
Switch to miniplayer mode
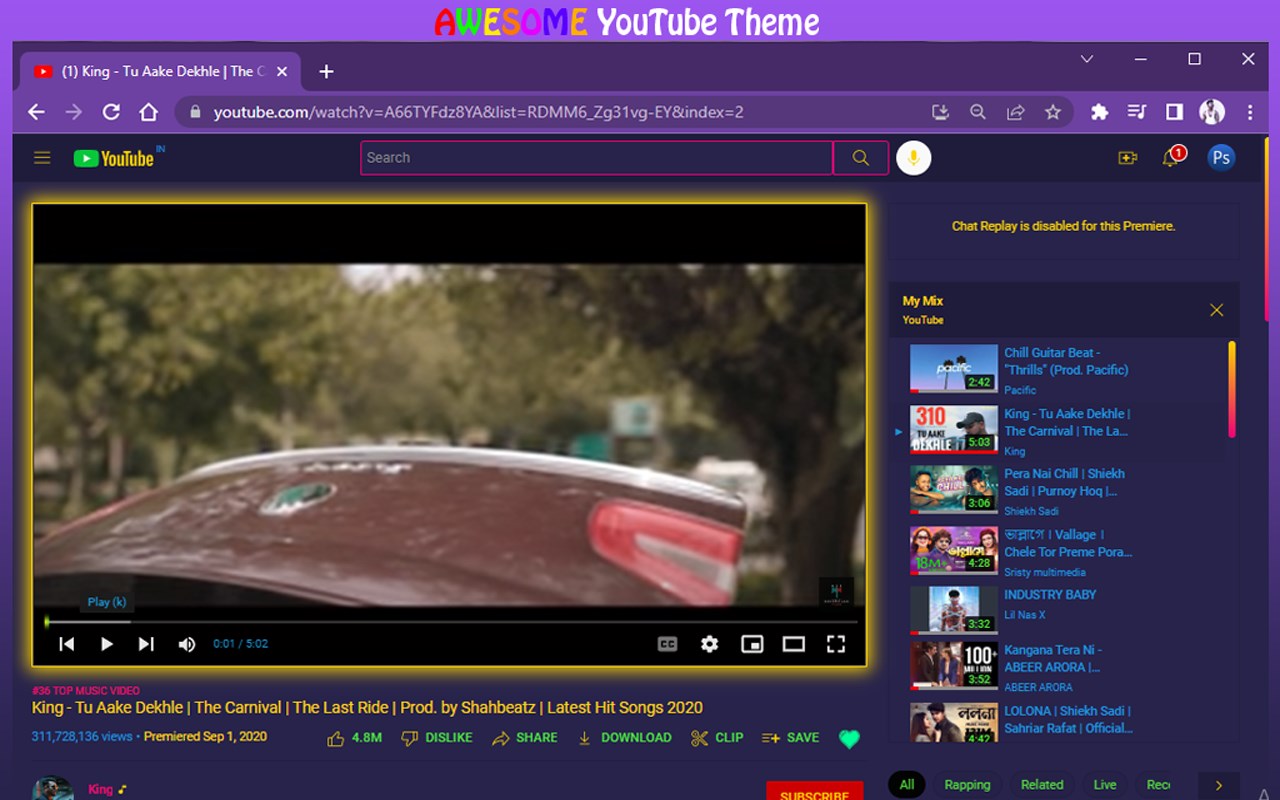tap(752, 644)
